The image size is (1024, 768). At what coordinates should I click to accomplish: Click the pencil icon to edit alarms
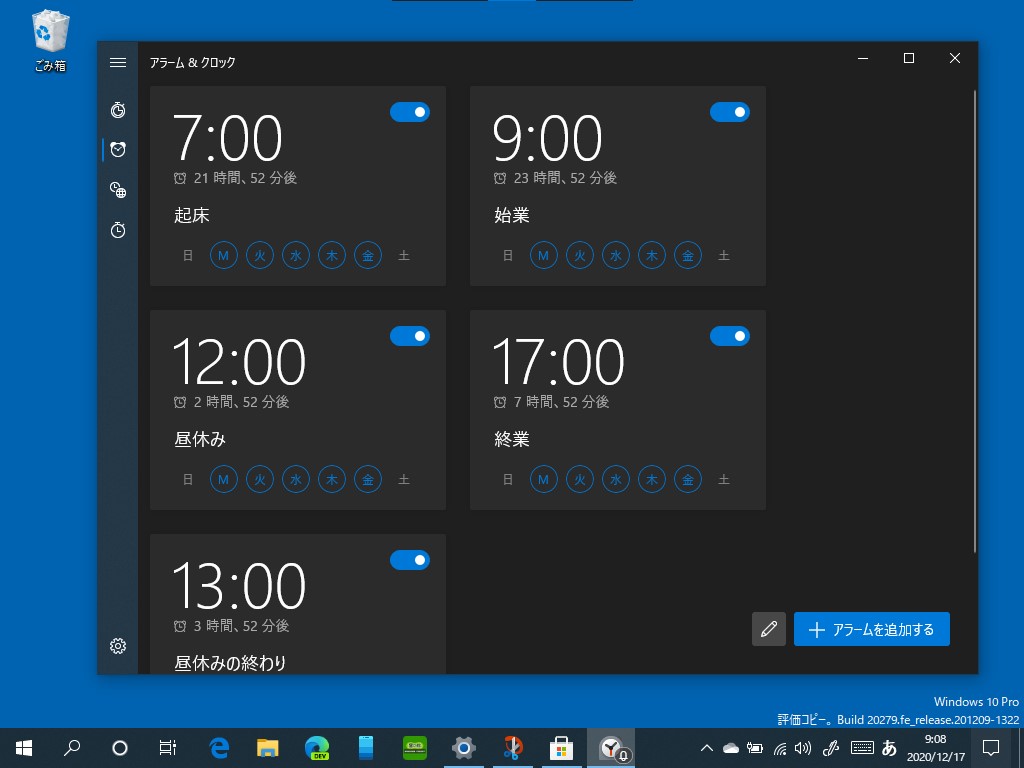(x=768, y=629)
